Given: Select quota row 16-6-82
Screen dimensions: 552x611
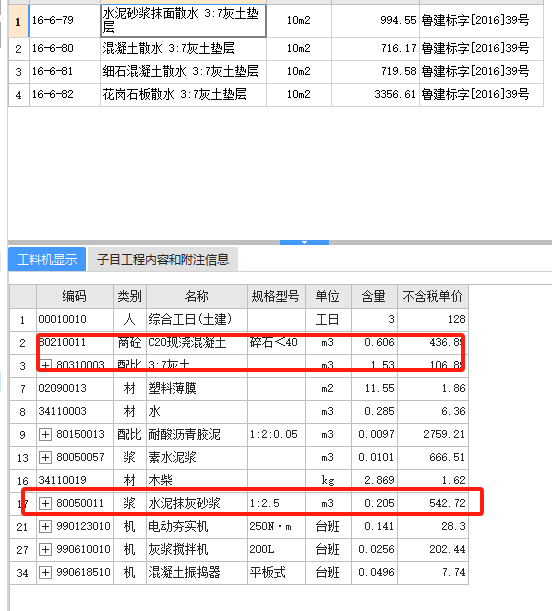Looking at the screenshot, I should pyautogui.click(x=276, y=95).
